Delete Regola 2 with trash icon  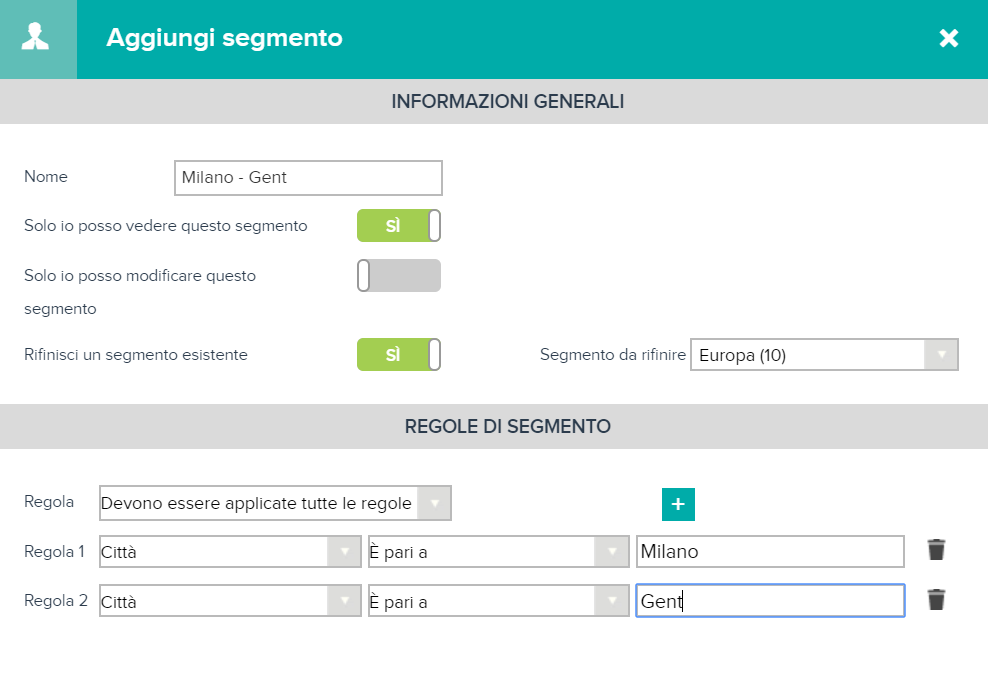[936, 600]
